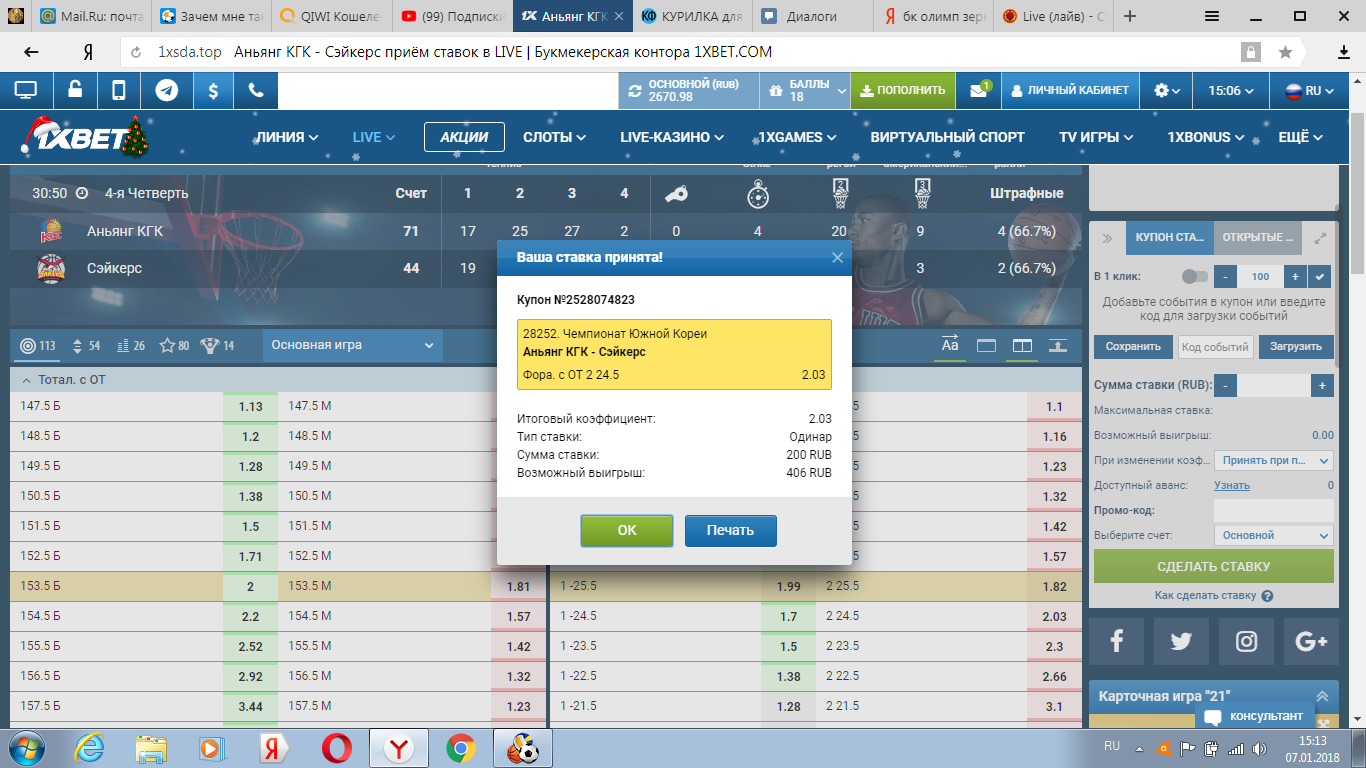
Task: Click the phone callback icon
Action: [x=256, y=90]
